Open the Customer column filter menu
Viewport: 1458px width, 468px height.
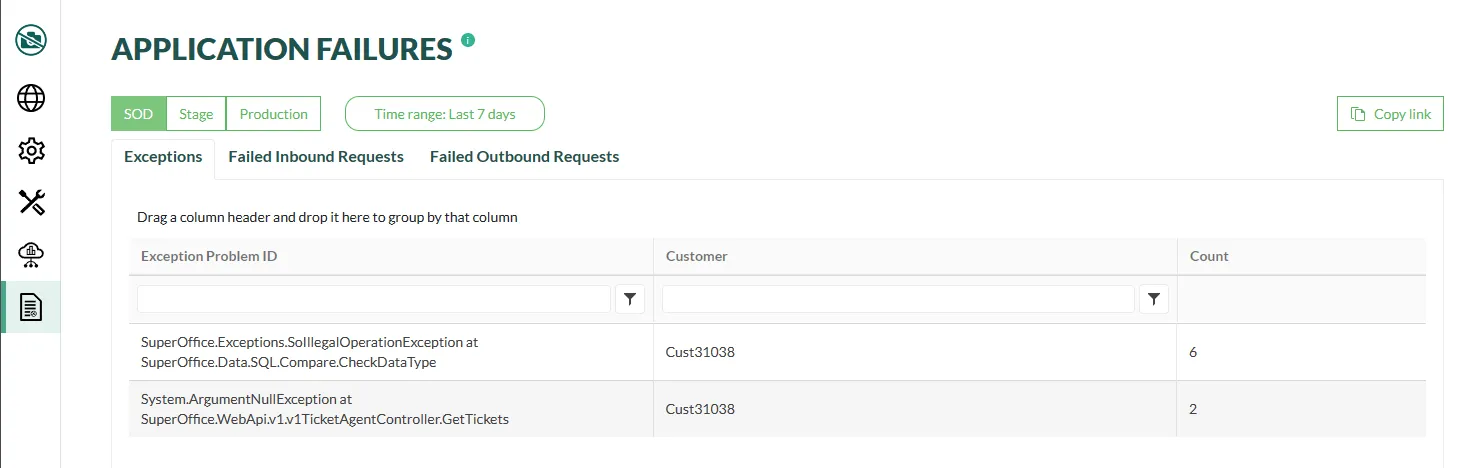1154,299
